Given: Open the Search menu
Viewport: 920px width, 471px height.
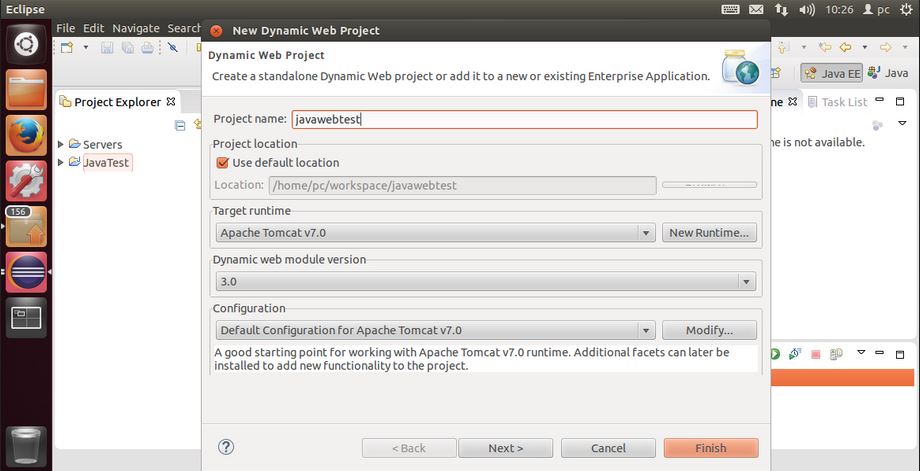Looking at the screenshot, I should pos(184,28).
